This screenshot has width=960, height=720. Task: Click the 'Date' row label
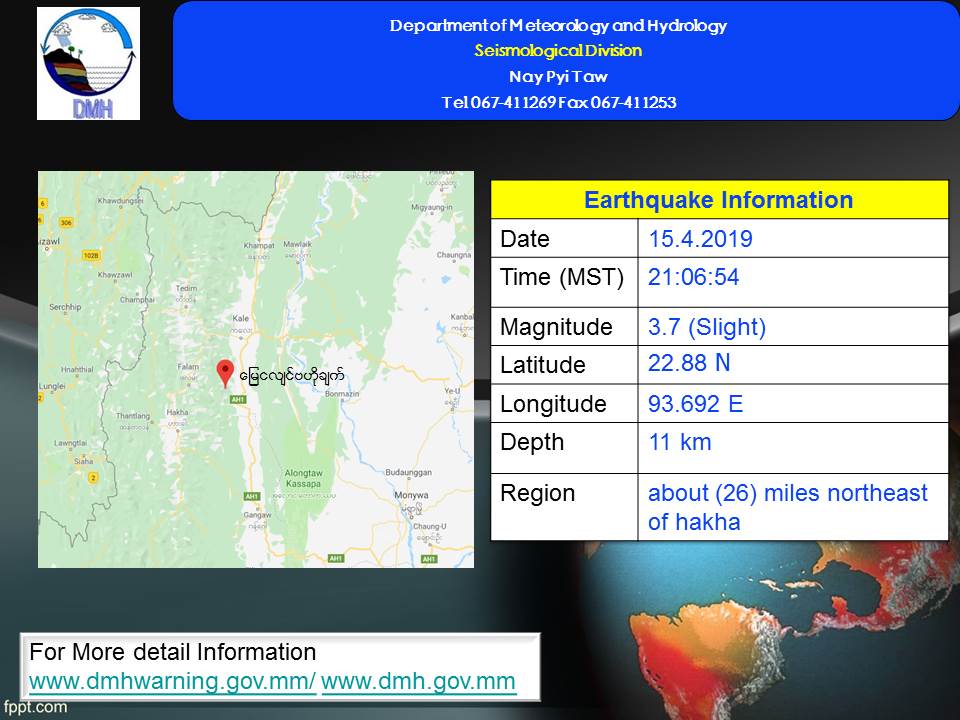(525, 239)
